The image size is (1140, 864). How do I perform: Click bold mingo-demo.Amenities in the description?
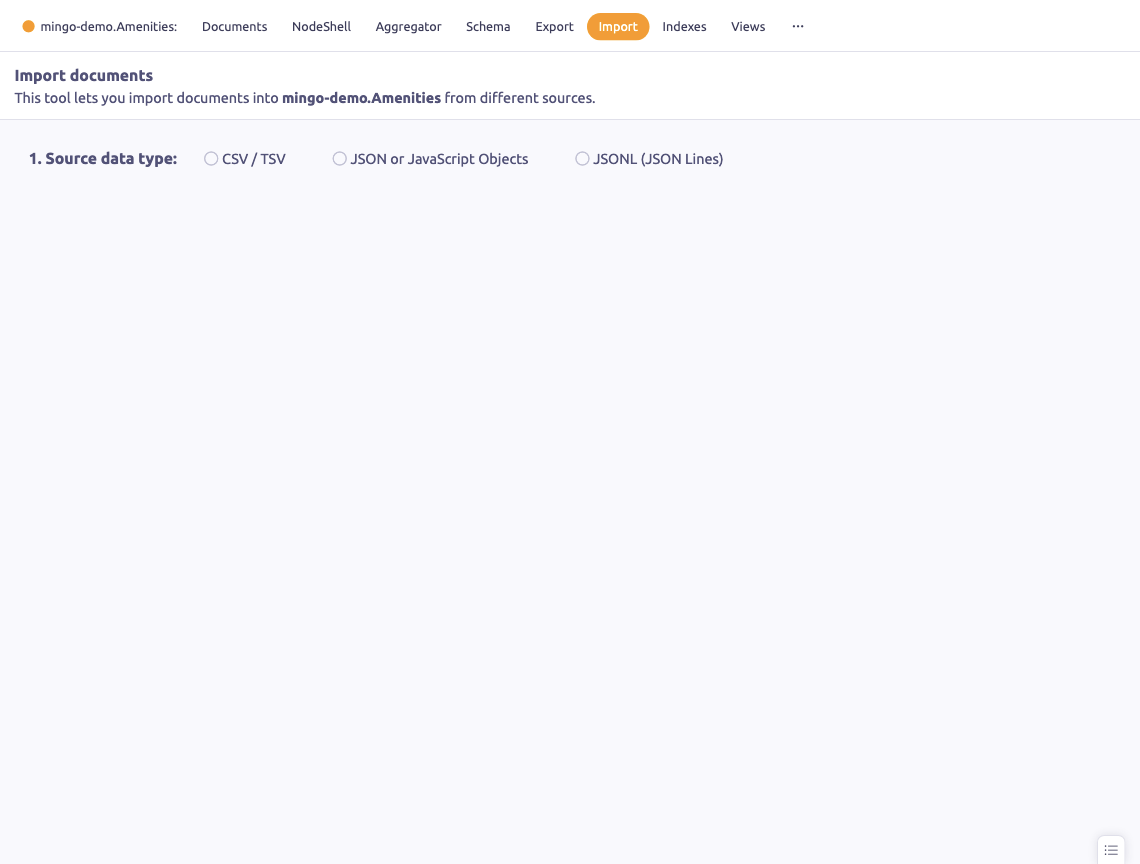tap(361, 98)
